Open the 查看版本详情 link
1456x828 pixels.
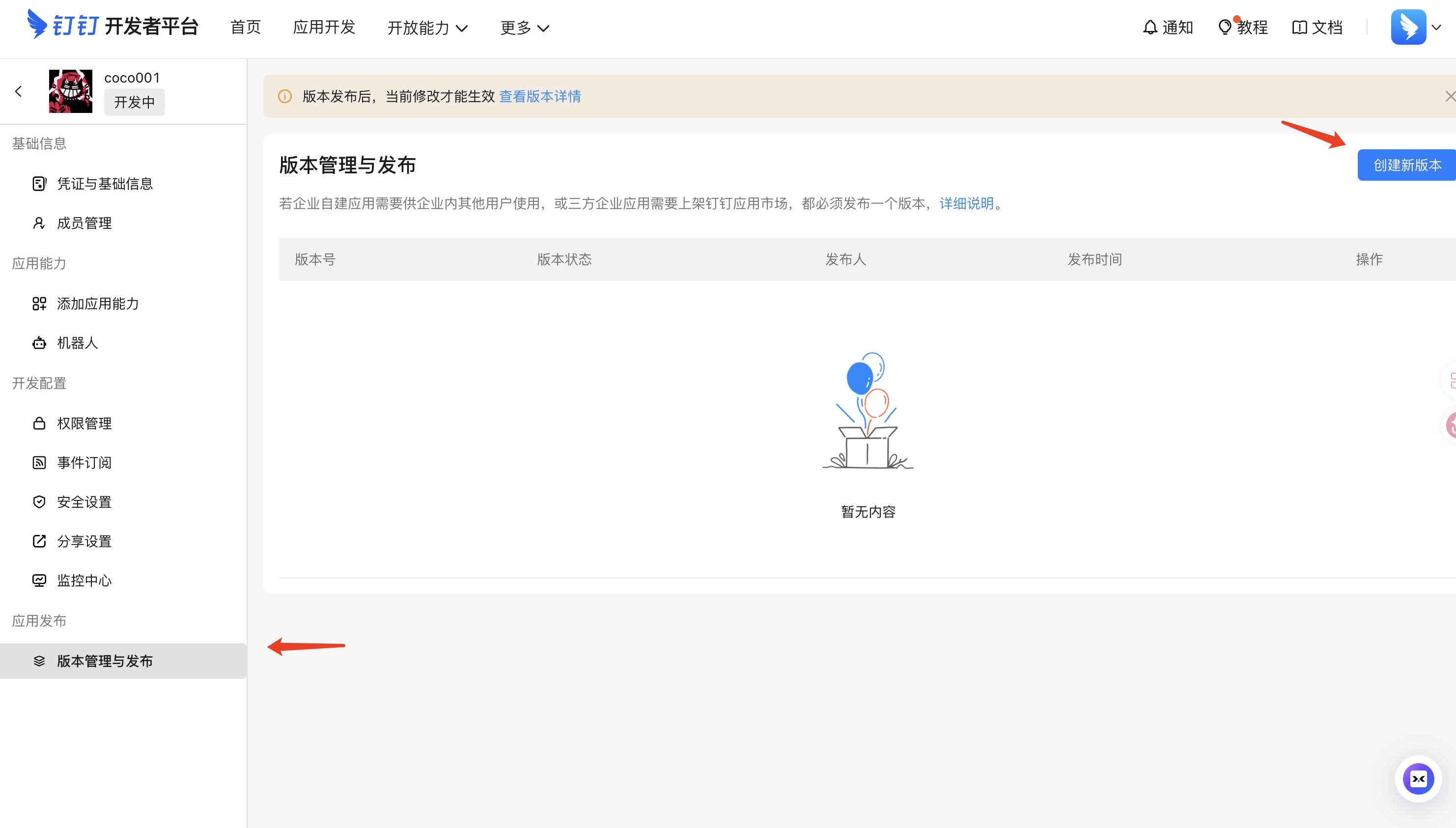click(x=539, y=96)
